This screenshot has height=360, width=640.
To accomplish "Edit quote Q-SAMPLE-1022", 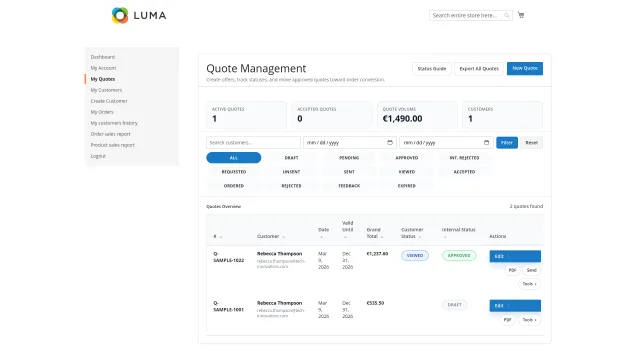I will click(515, 256).
